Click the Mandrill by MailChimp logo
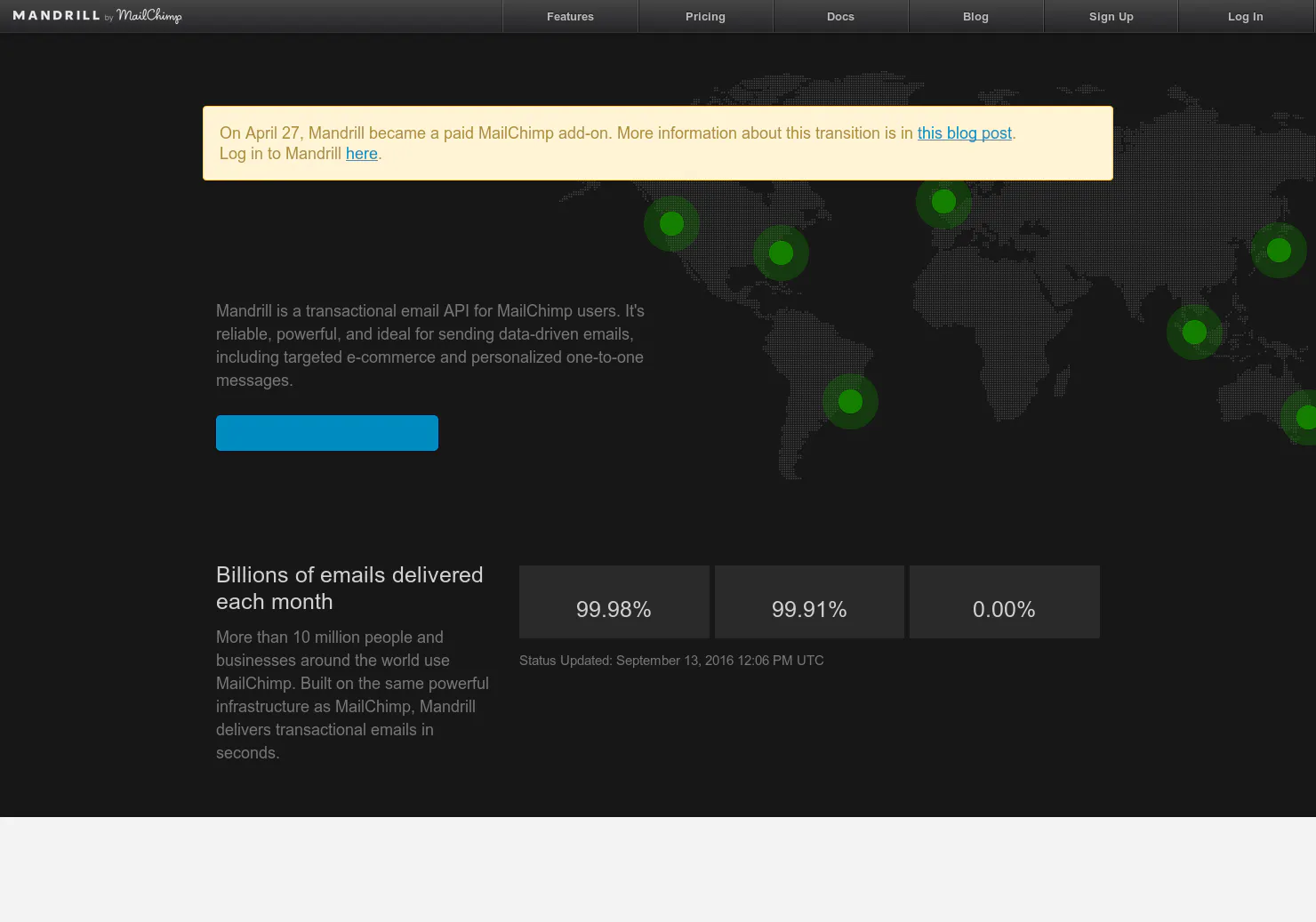 tap(97, 16)
